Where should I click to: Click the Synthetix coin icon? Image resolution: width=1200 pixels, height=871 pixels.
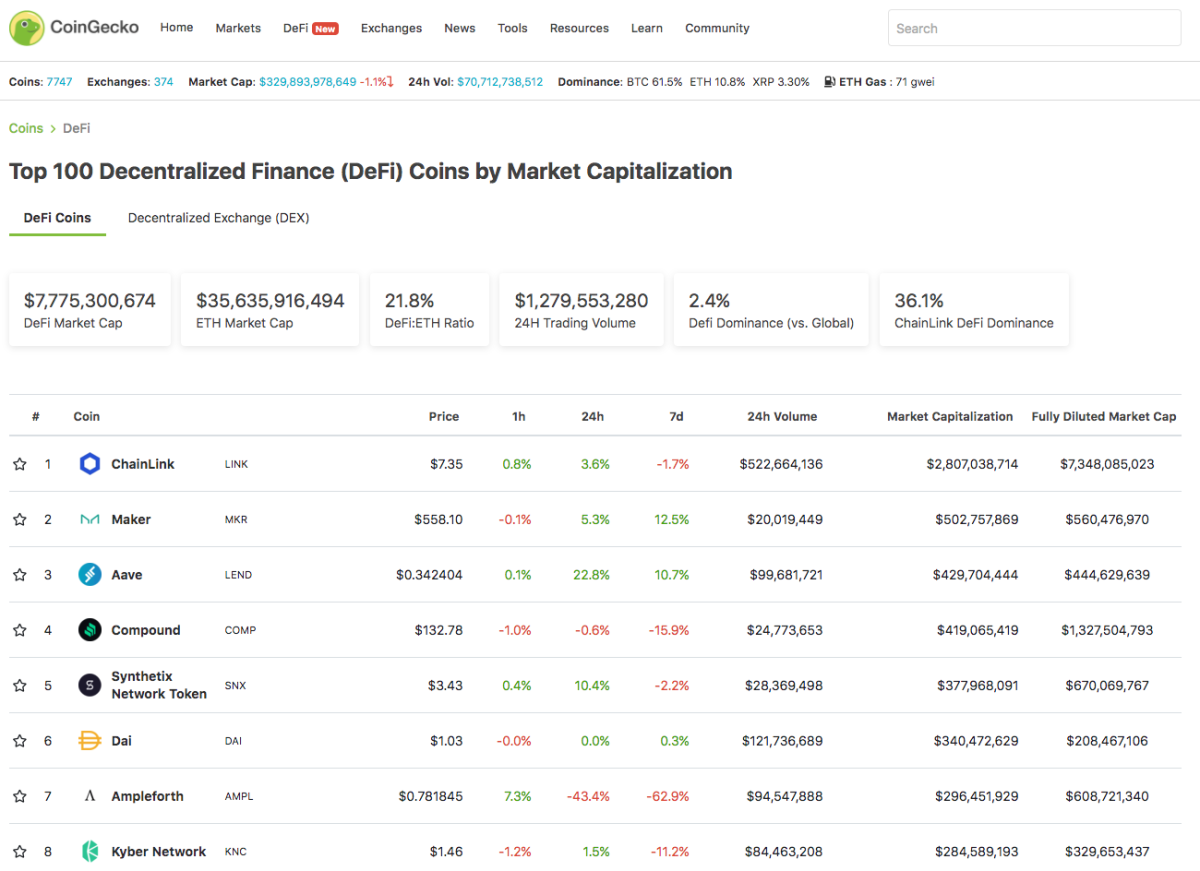pyautogui.click(x=90, y=685)
